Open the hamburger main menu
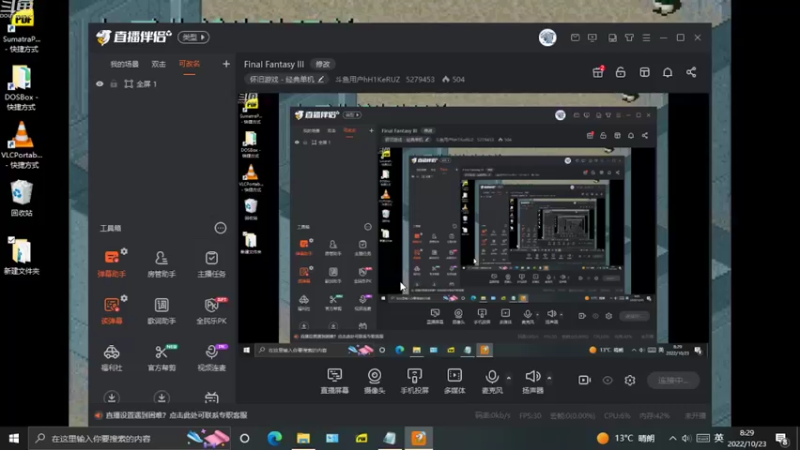800x450 pixels. tap(646, 38)
